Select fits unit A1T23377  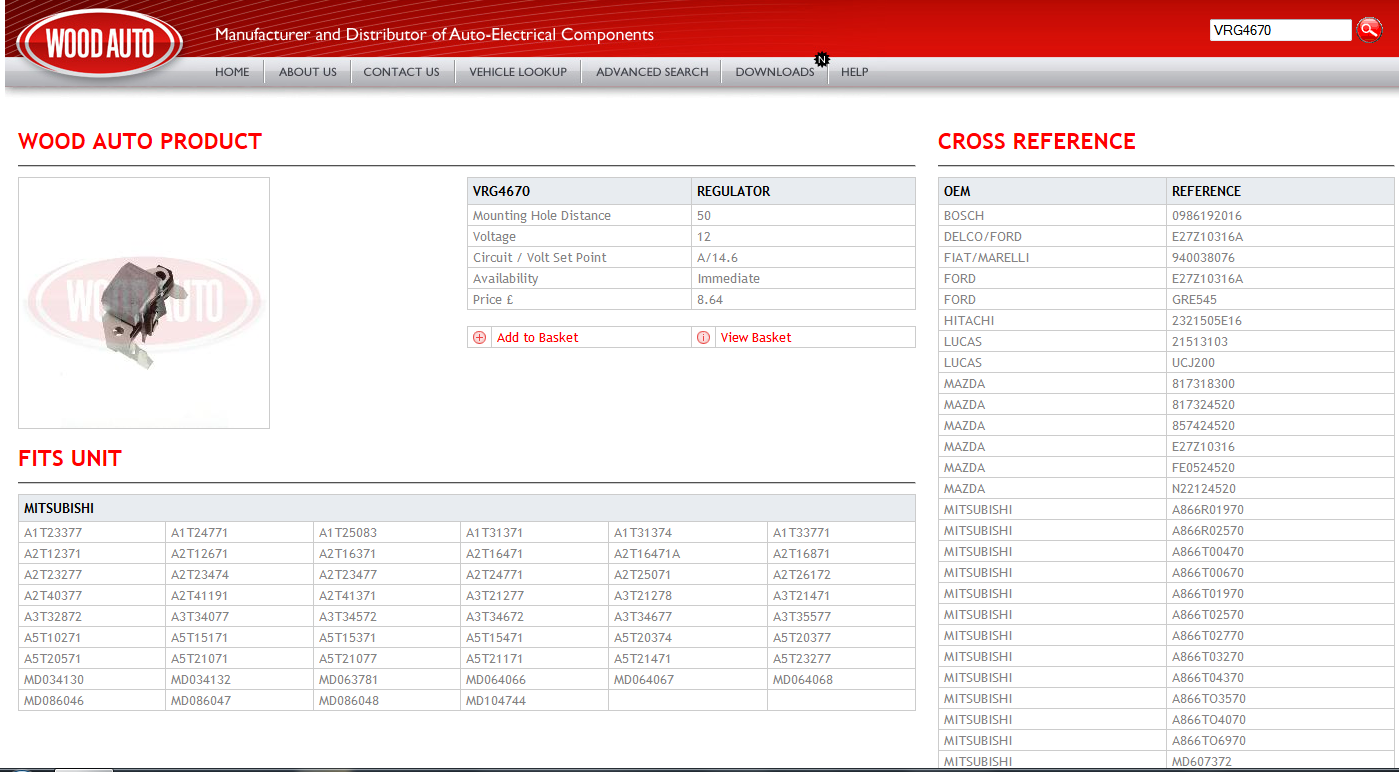click(53, 533)
